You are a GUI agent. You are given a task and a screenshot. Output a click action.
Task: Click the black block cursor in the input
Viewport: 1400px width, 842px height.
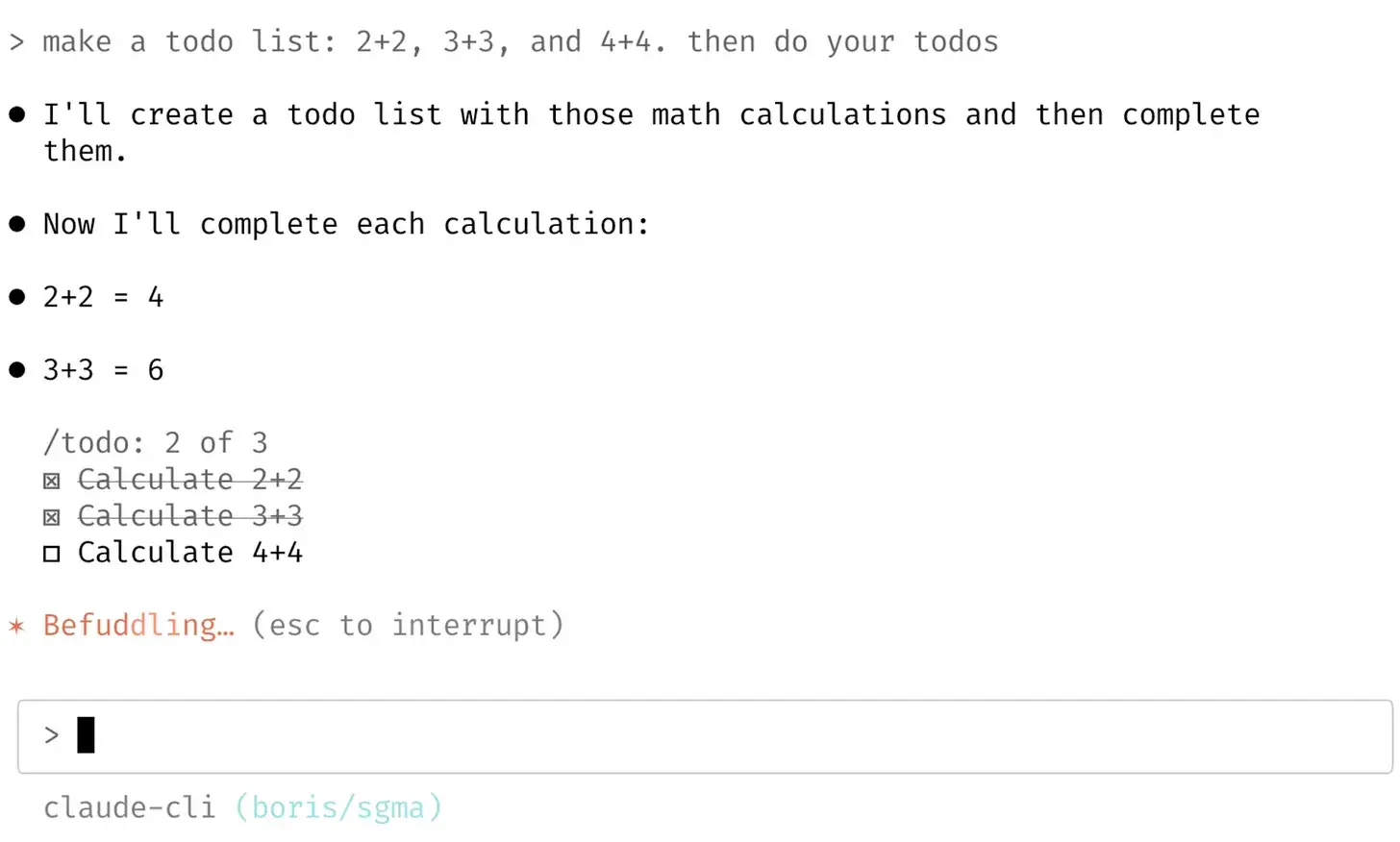tap(87, 735)
